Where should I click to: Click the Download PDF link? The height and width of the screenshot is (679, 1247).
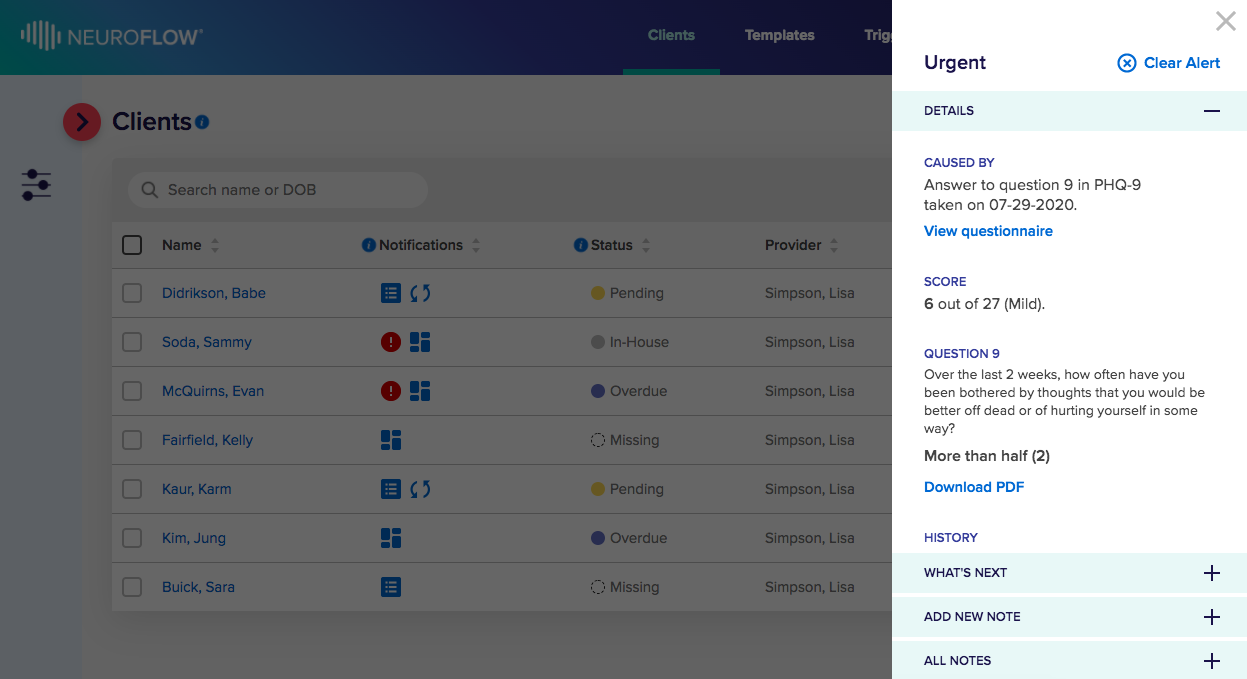tap(974, 487)
